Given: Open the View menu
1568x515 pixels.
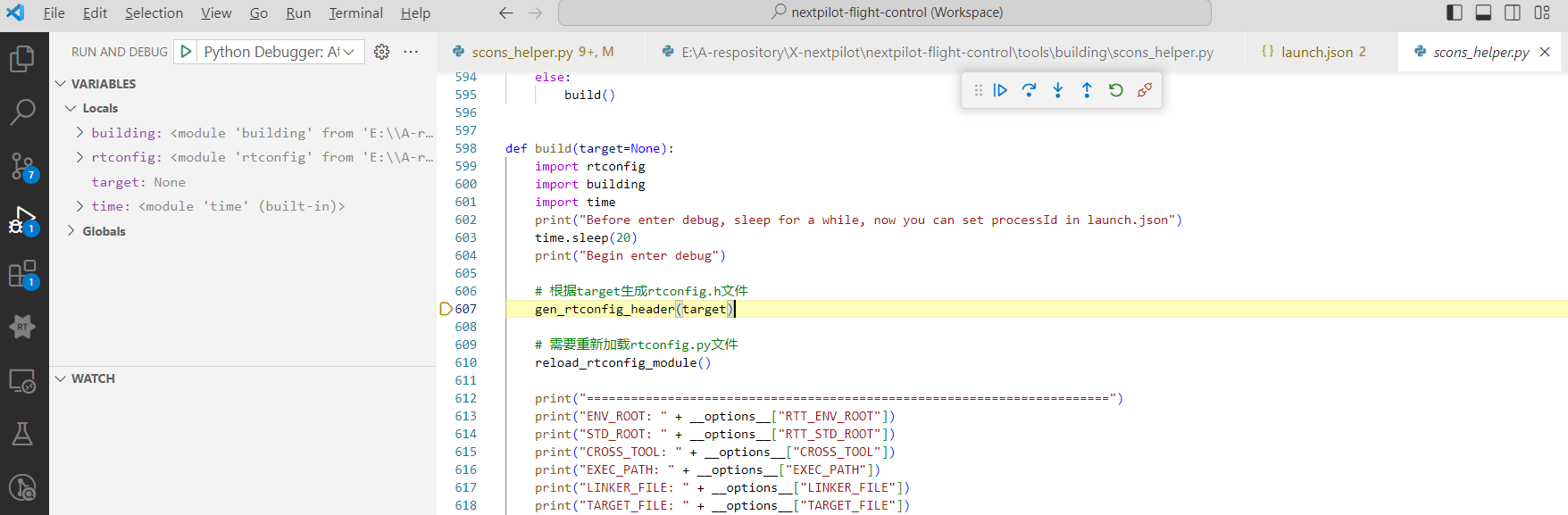Looking at the screenshot, I should (216, 12).
